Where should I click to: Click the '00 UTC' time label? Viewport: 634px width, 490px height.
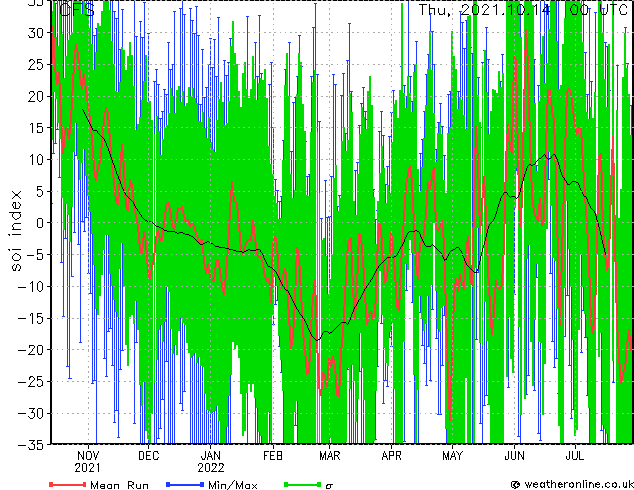(x=598, y=10)
